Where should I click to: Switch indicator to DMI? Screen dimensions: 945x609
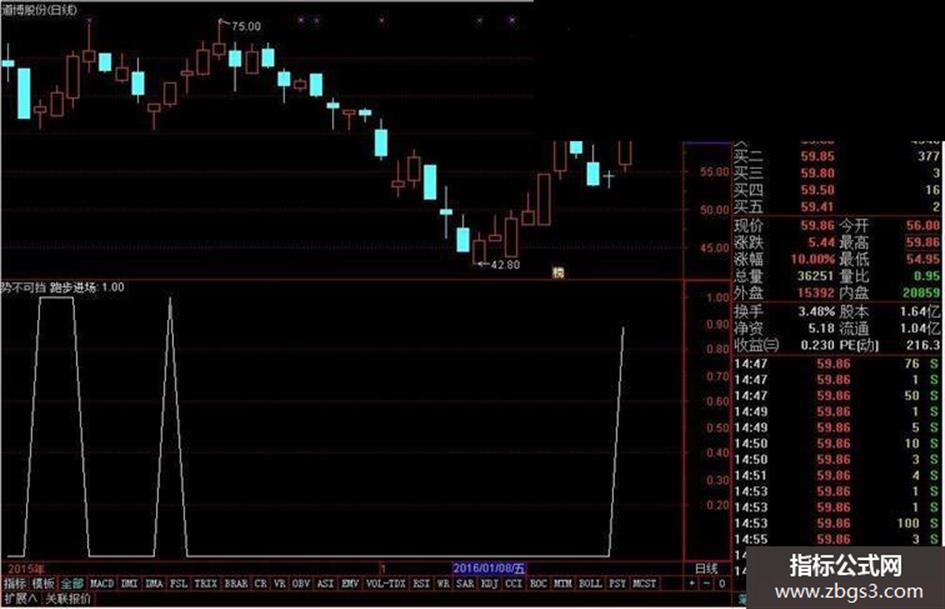coord(130,584)
